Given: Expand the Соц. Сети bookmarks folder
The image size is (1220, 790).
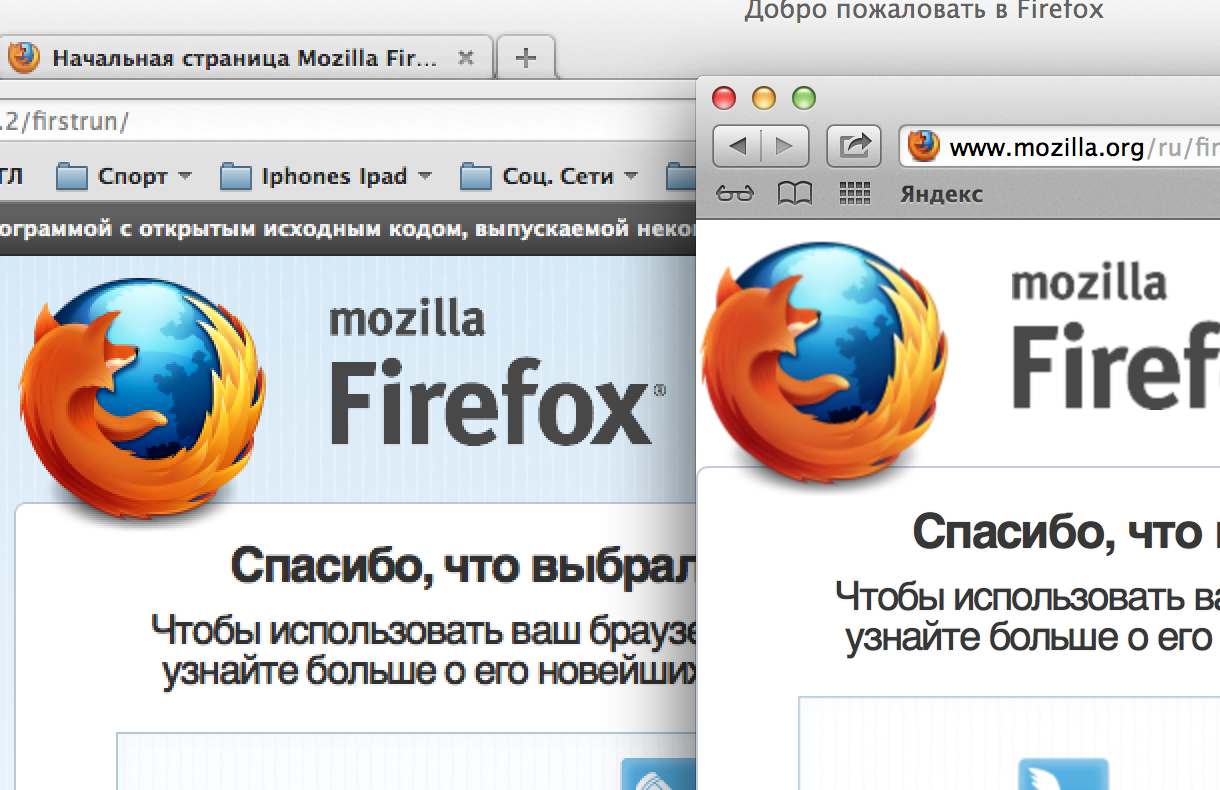Looking at the screenshot, I should coord(549,177).
